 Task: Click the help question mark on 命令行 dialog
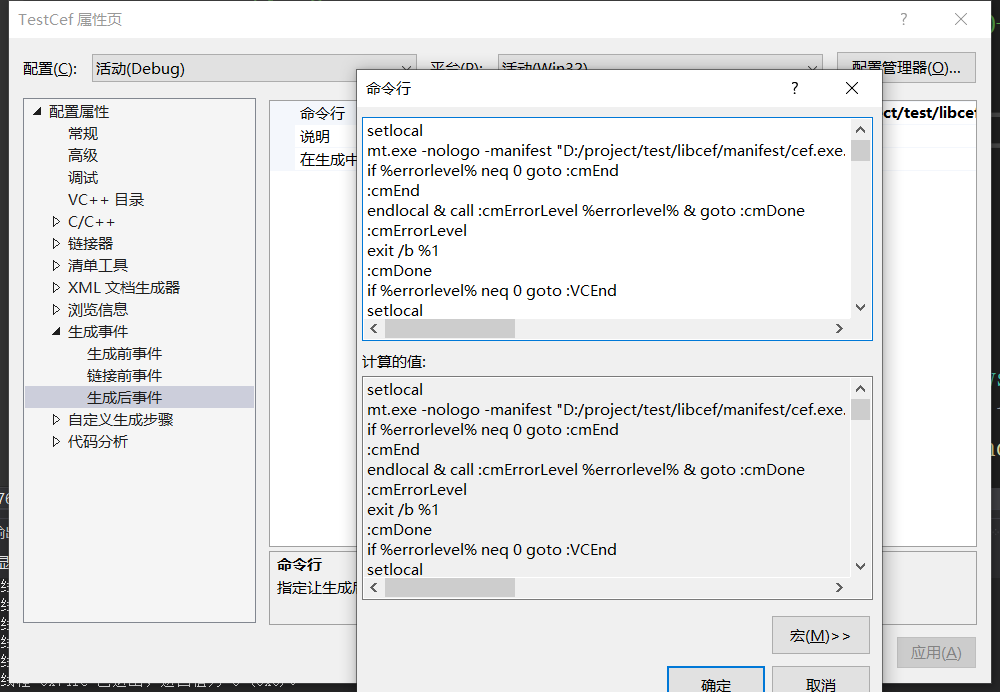(x=794, y=88)
